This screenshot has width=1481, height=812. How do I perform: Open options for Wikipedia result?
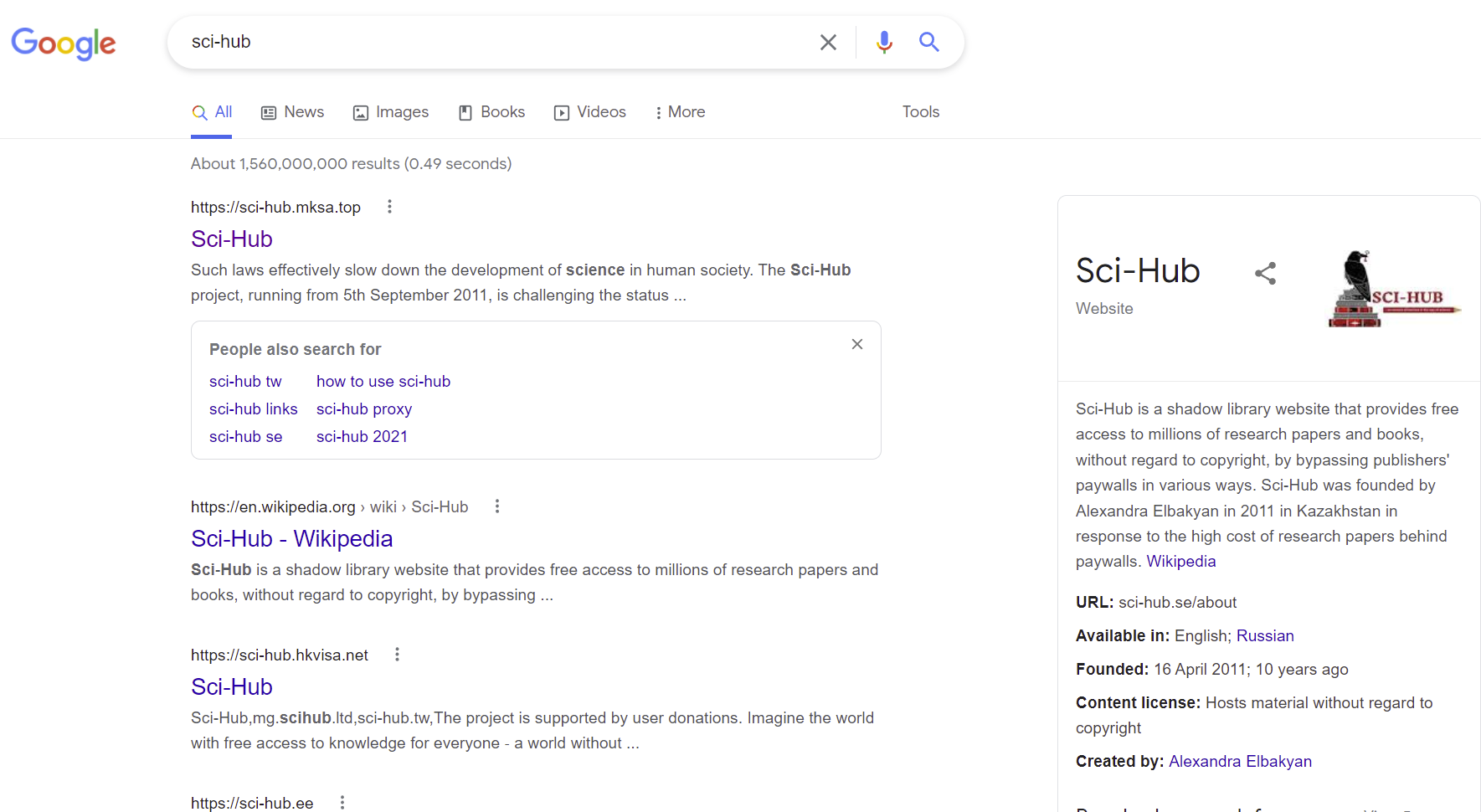[x=497, y=506]
